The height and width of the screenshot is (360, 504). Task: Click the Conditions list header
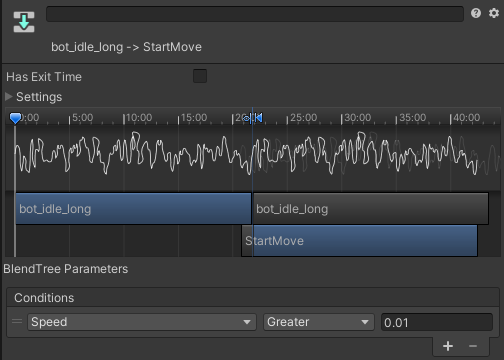tap(253, 298)
